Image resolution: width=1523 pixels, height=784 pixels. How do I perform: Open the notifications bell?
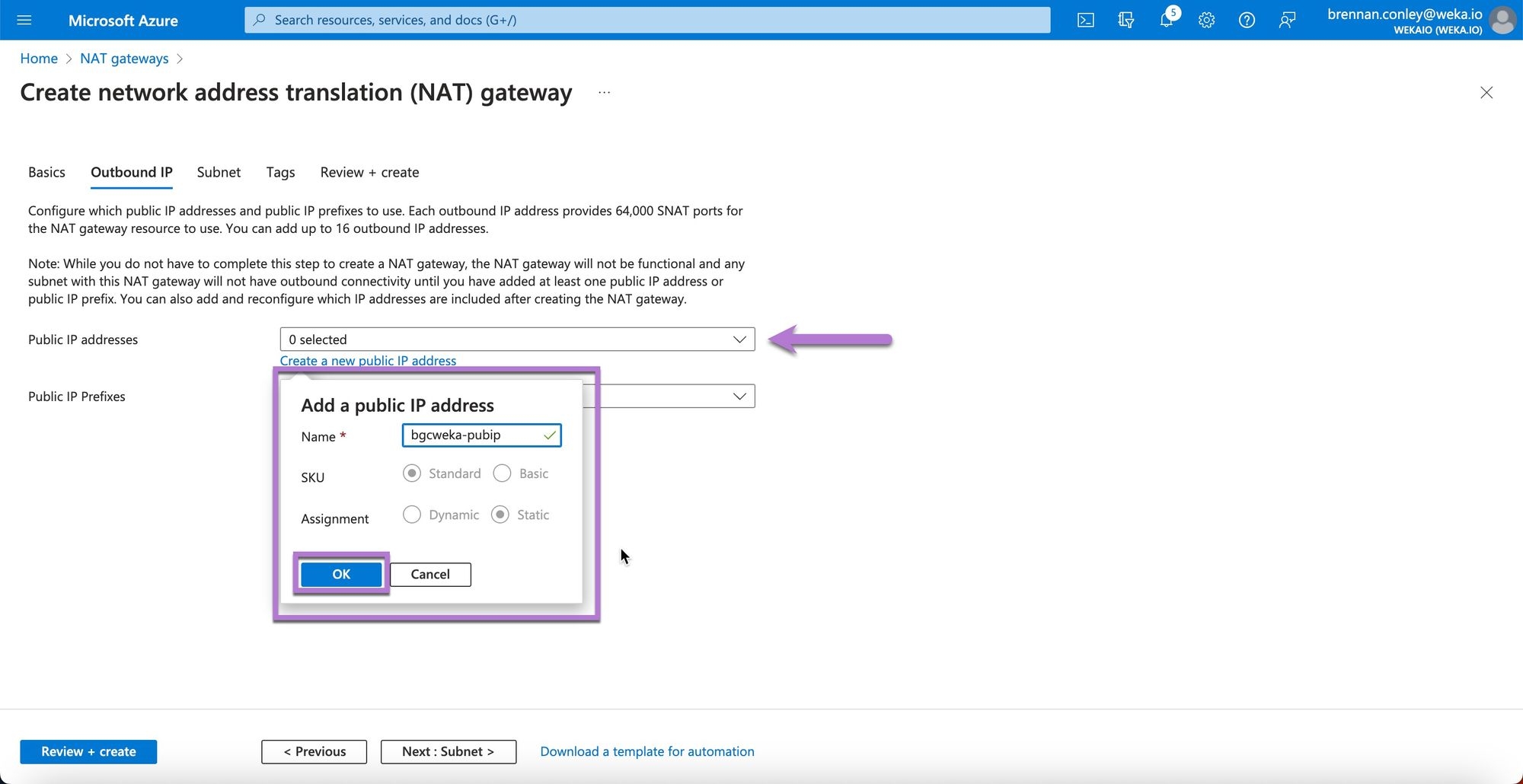coord(1167,20)
